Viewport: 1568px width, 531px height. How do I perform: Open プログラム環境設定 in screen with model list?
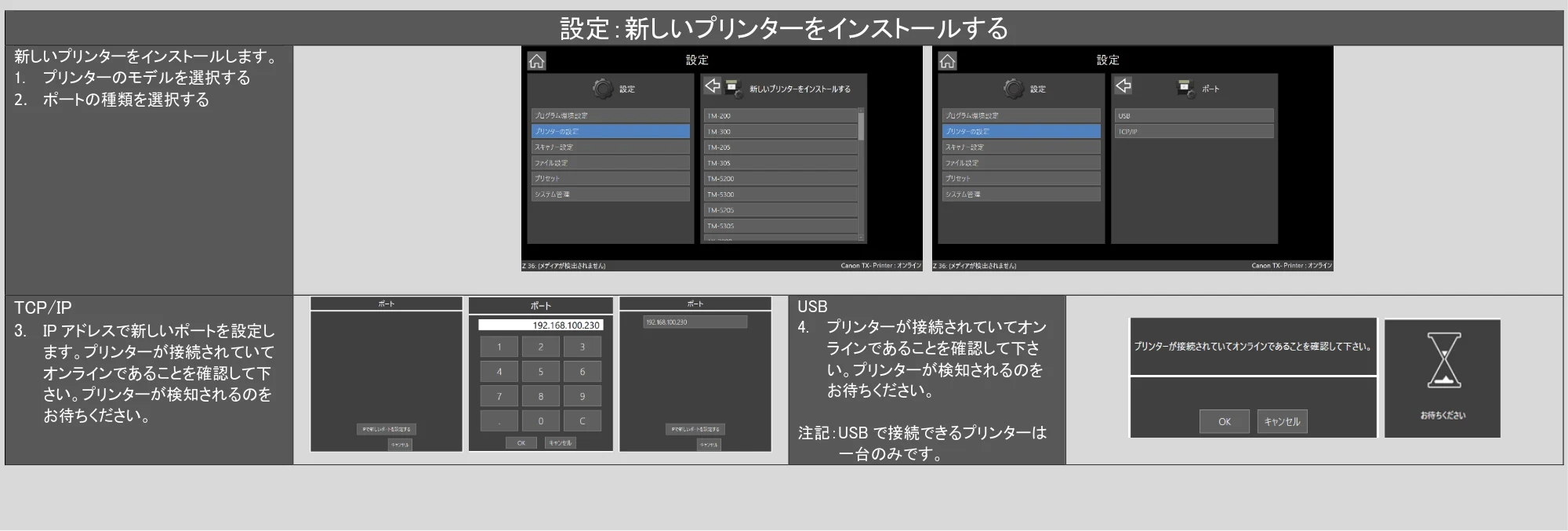[x=611, y=115]
